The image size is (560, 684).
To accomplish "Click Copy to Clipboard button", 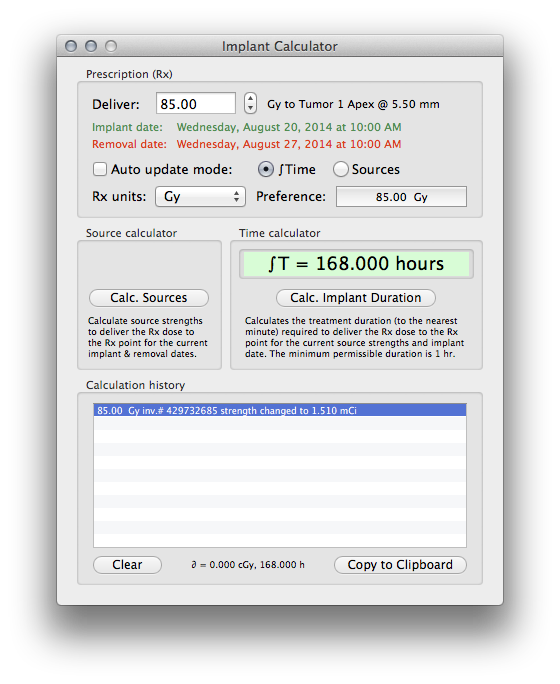I will tap(400, 565).
